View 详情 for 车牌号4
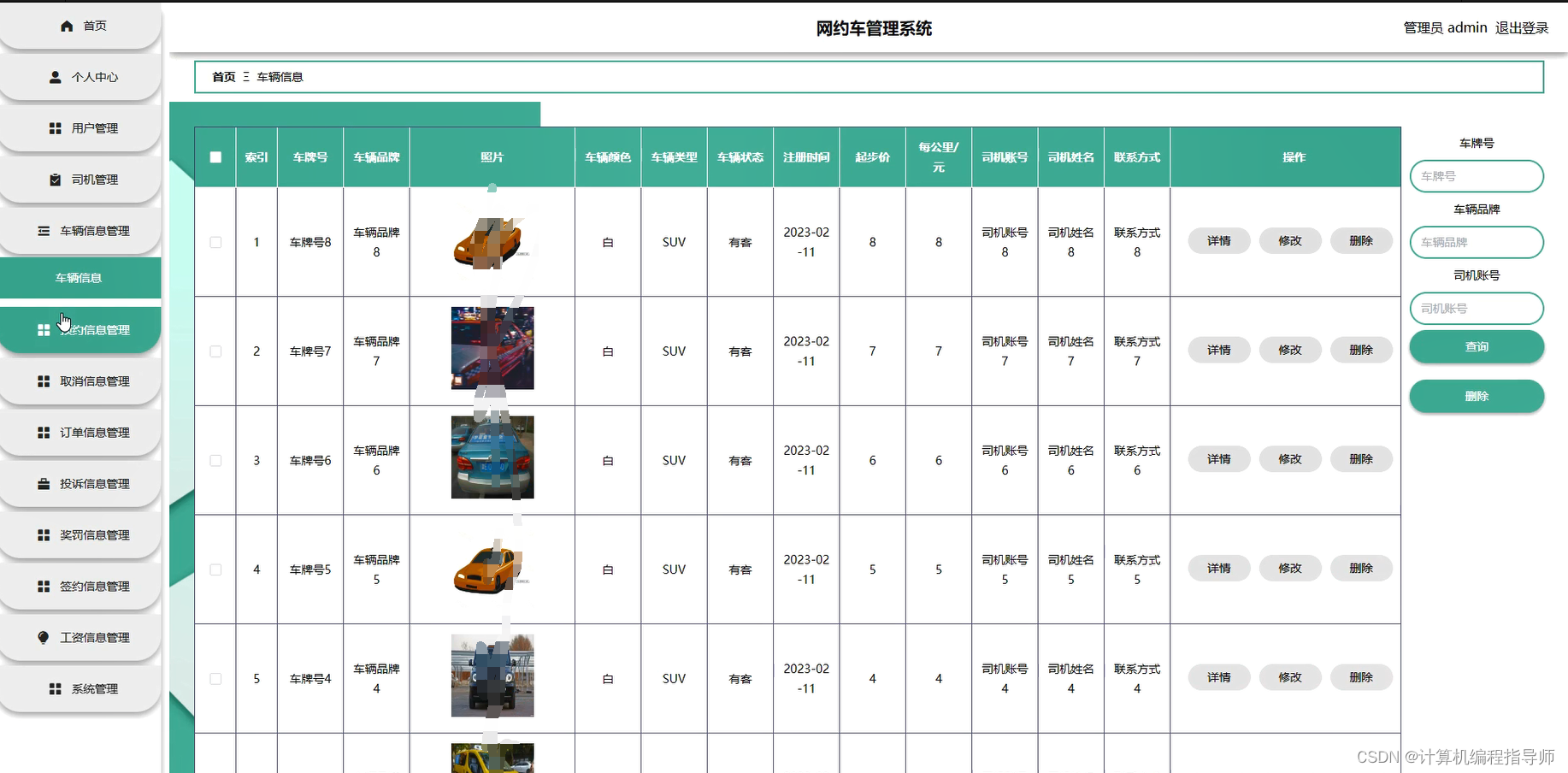Screen dimensions: 1568x773 coord(1219,677)
